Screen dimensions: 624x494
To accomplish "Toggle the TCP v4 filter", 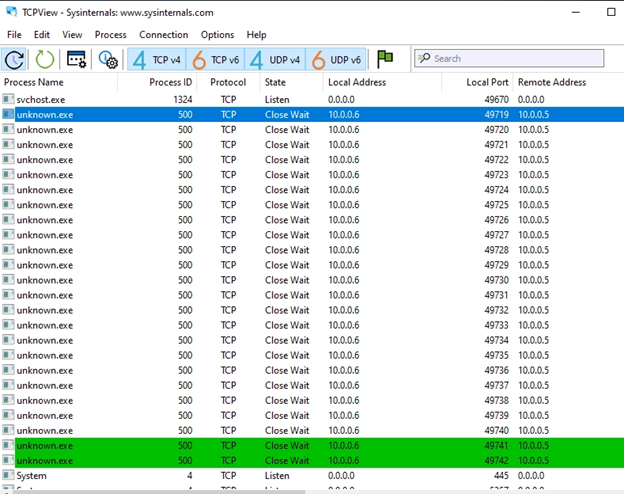I will [157, 60].
